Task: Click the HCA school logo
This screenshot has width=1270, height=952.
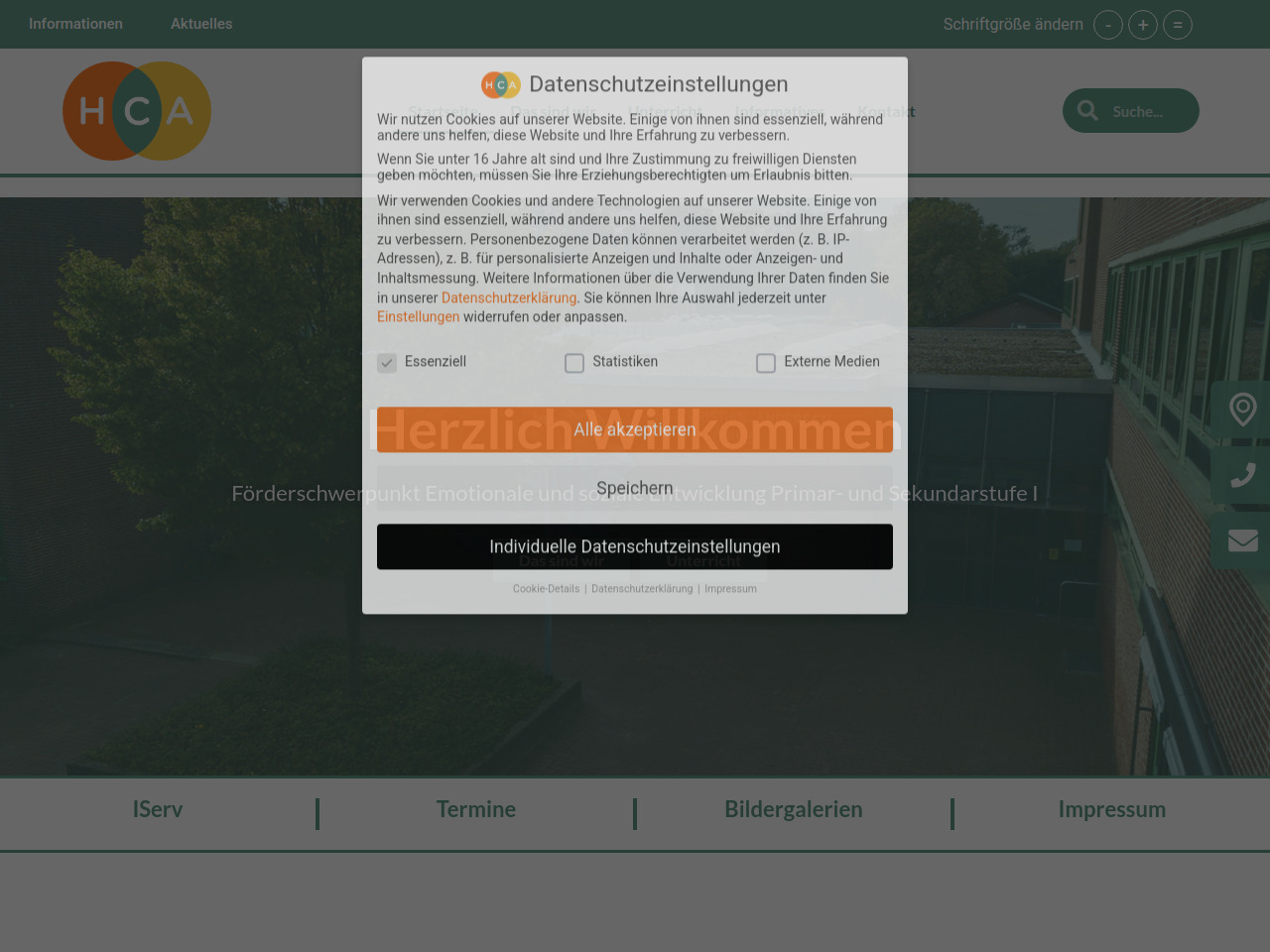Action: point(137,111)
